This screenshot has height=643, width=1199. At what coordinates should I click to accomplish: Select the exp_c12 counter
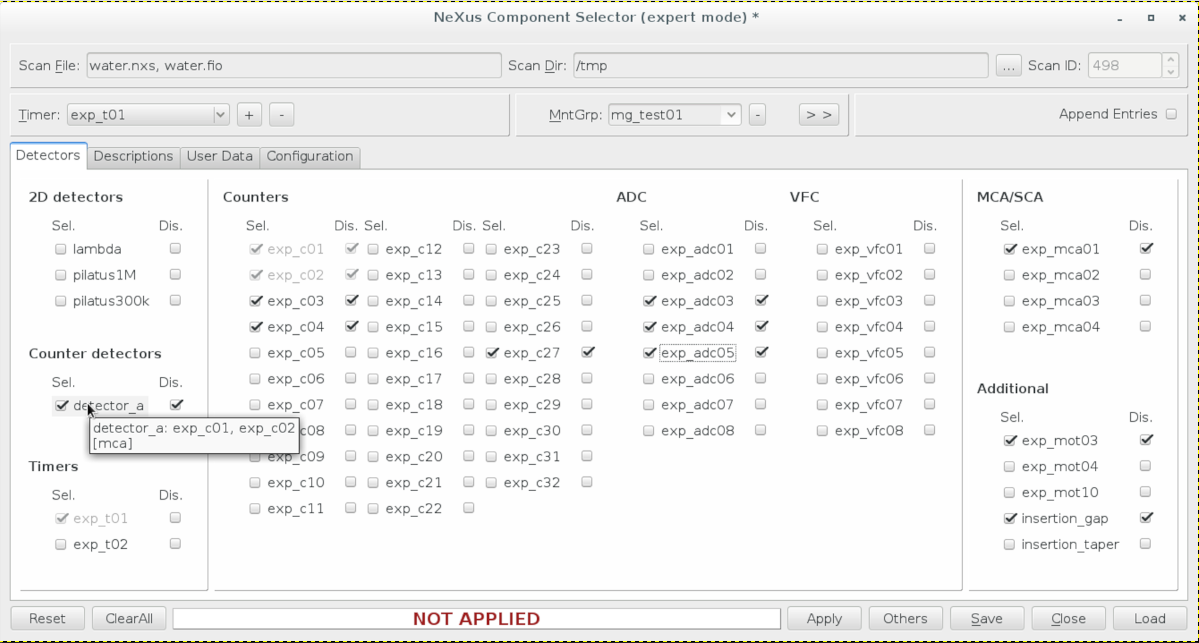point(373,249)
